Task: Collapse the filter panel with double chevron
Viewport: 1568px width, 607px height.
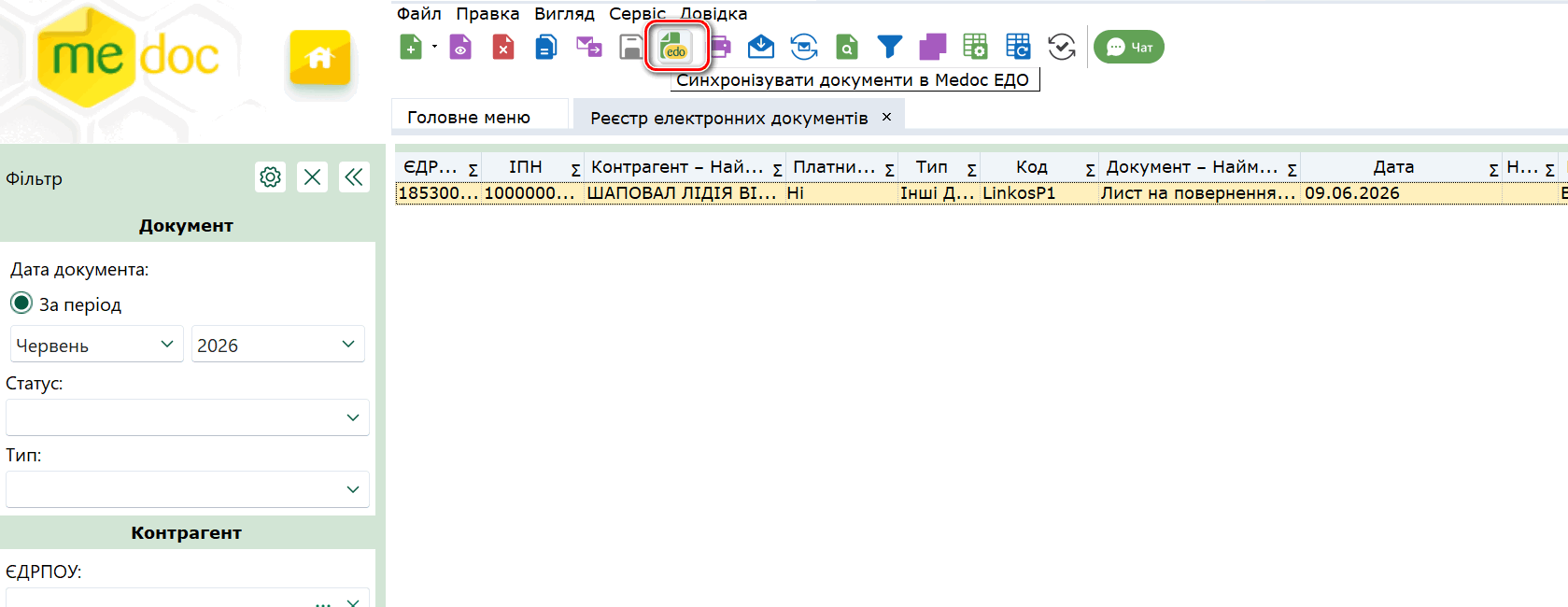Action: 354,176
